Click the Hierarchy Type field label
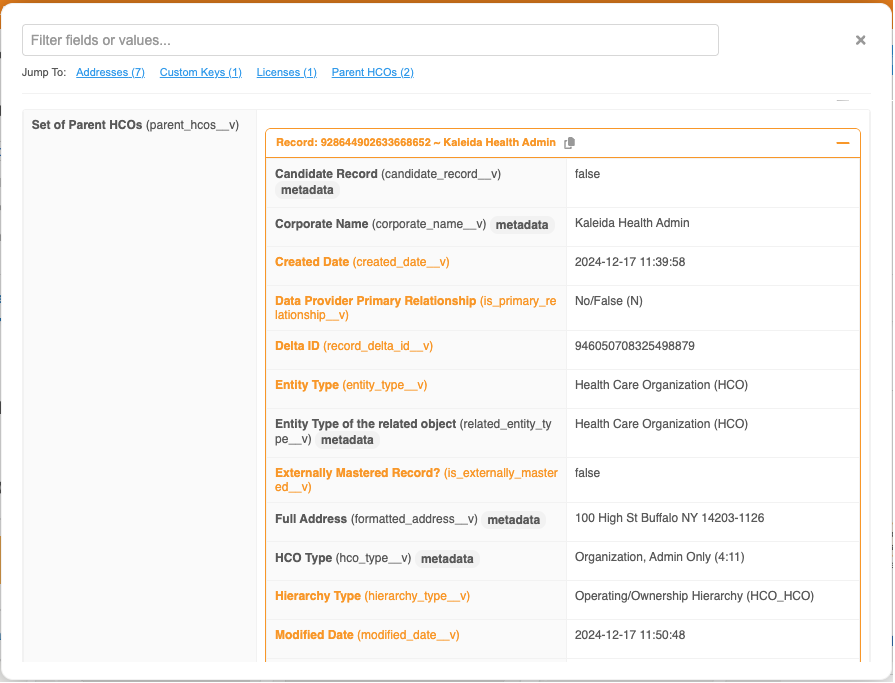Image resolution: width=895 pixels, height=683 pixels. (x=372, y=596)
